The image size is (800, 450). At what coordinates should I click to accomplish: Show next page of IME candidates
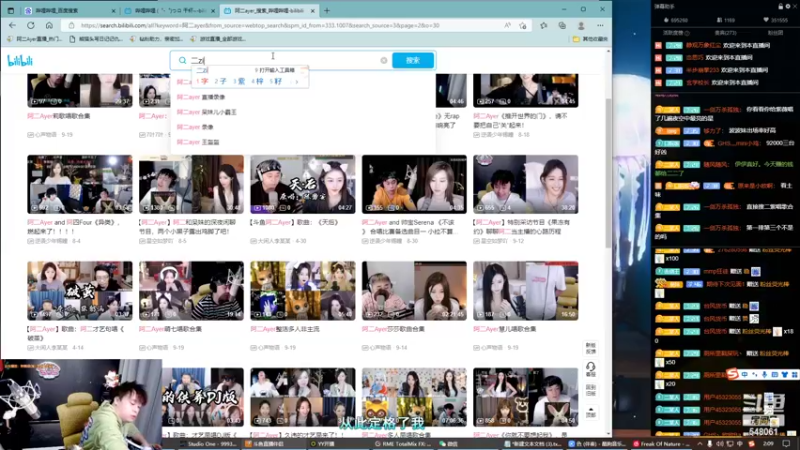pyautogui.click(x=297, y=81)
